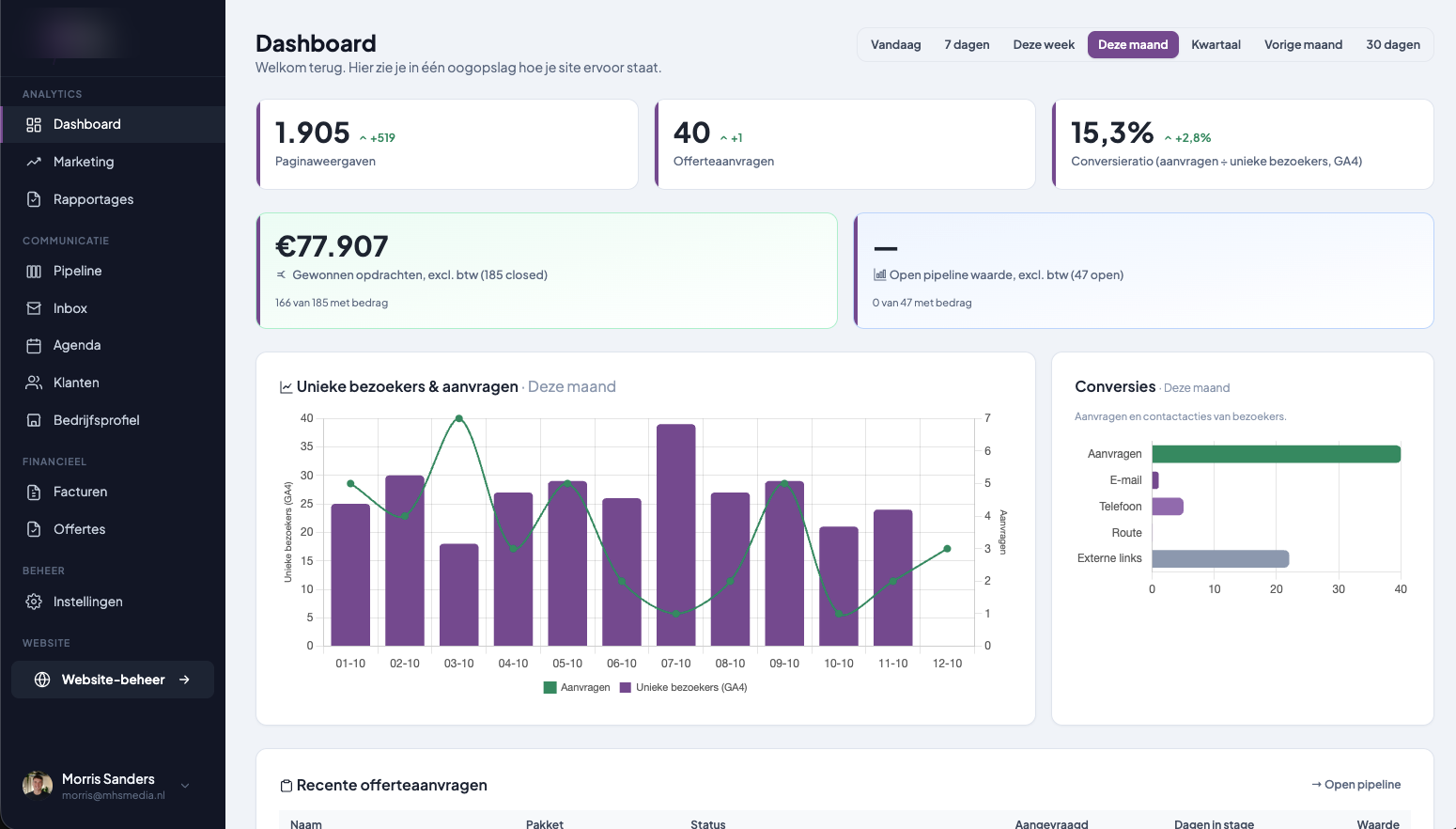Viewport: 1456px width, 829px height.
Task: Open the €77.907 Gewonnen opdrachten card
Action: coord(547,271)
